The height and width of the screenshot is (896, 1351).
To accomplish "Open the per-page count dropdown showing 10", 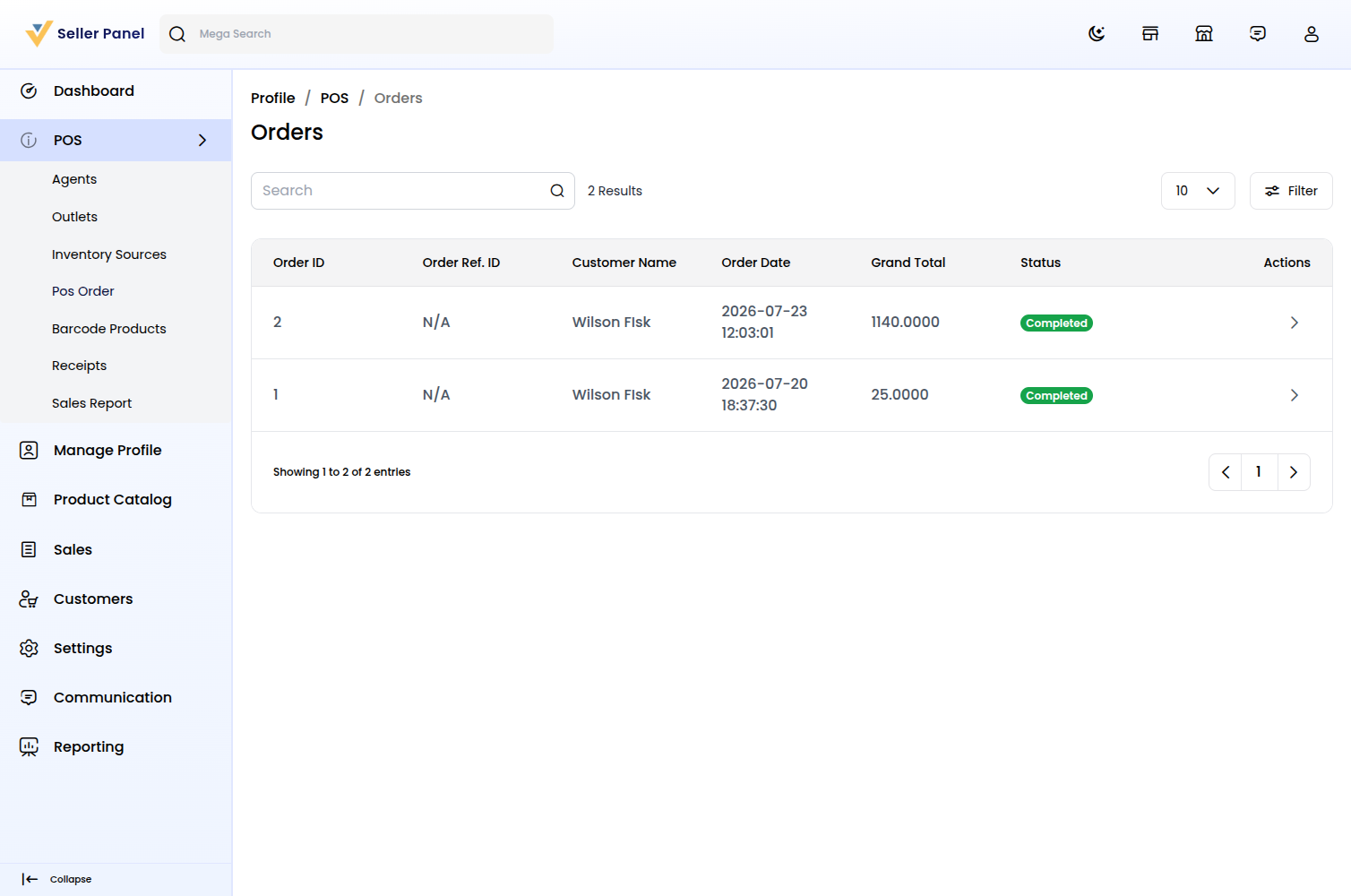I will (x=1198, y=191).
